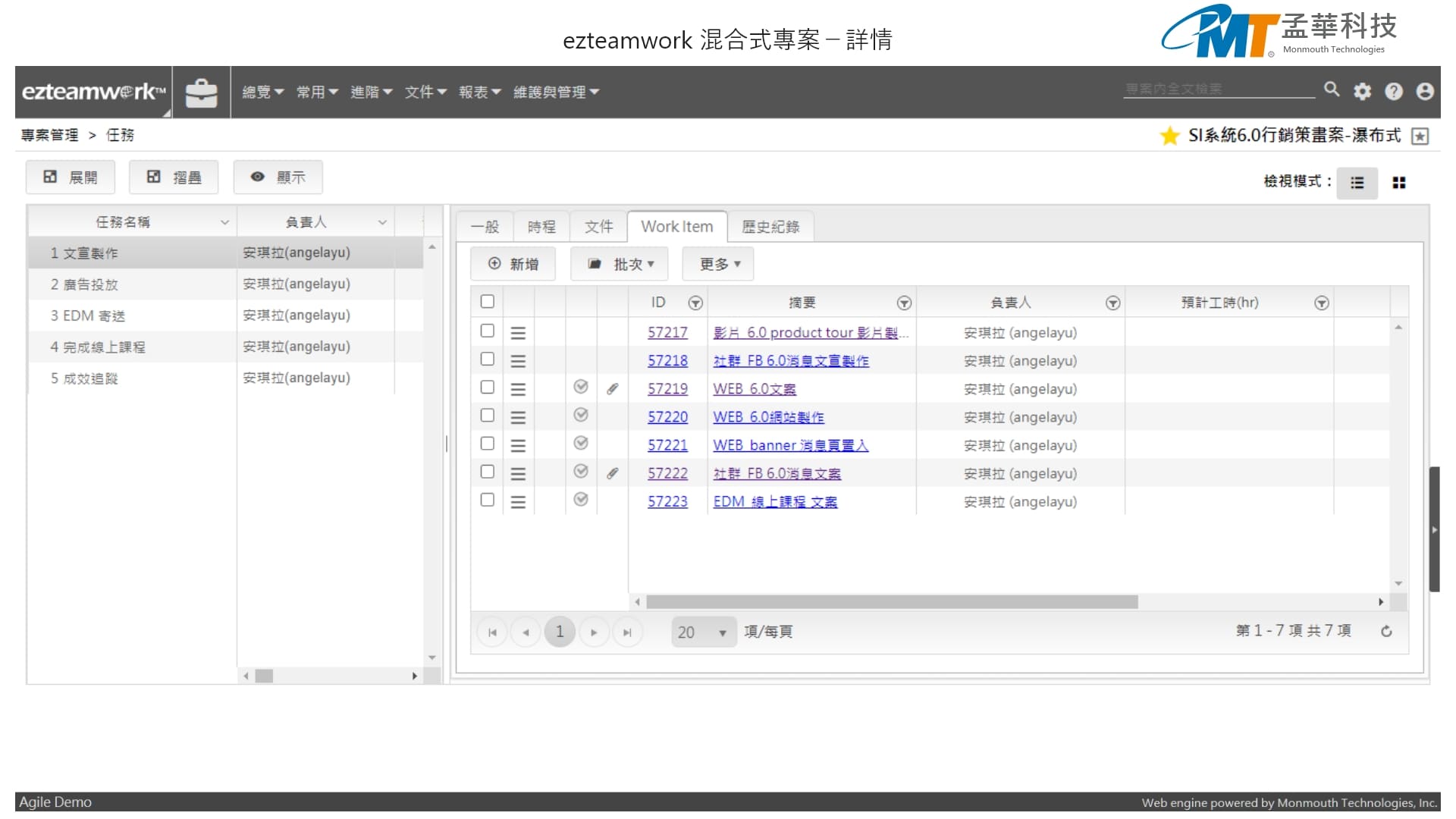
Task: Toggle the select-all header checkbox
Action: [488, 302]
